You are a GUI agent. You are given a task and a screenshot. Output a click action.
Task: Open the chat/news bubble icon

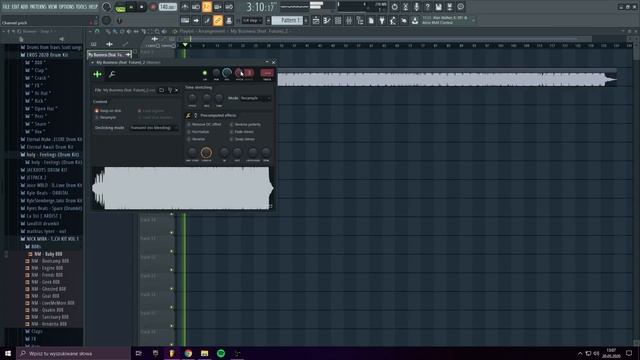click(x=460, y=7)
